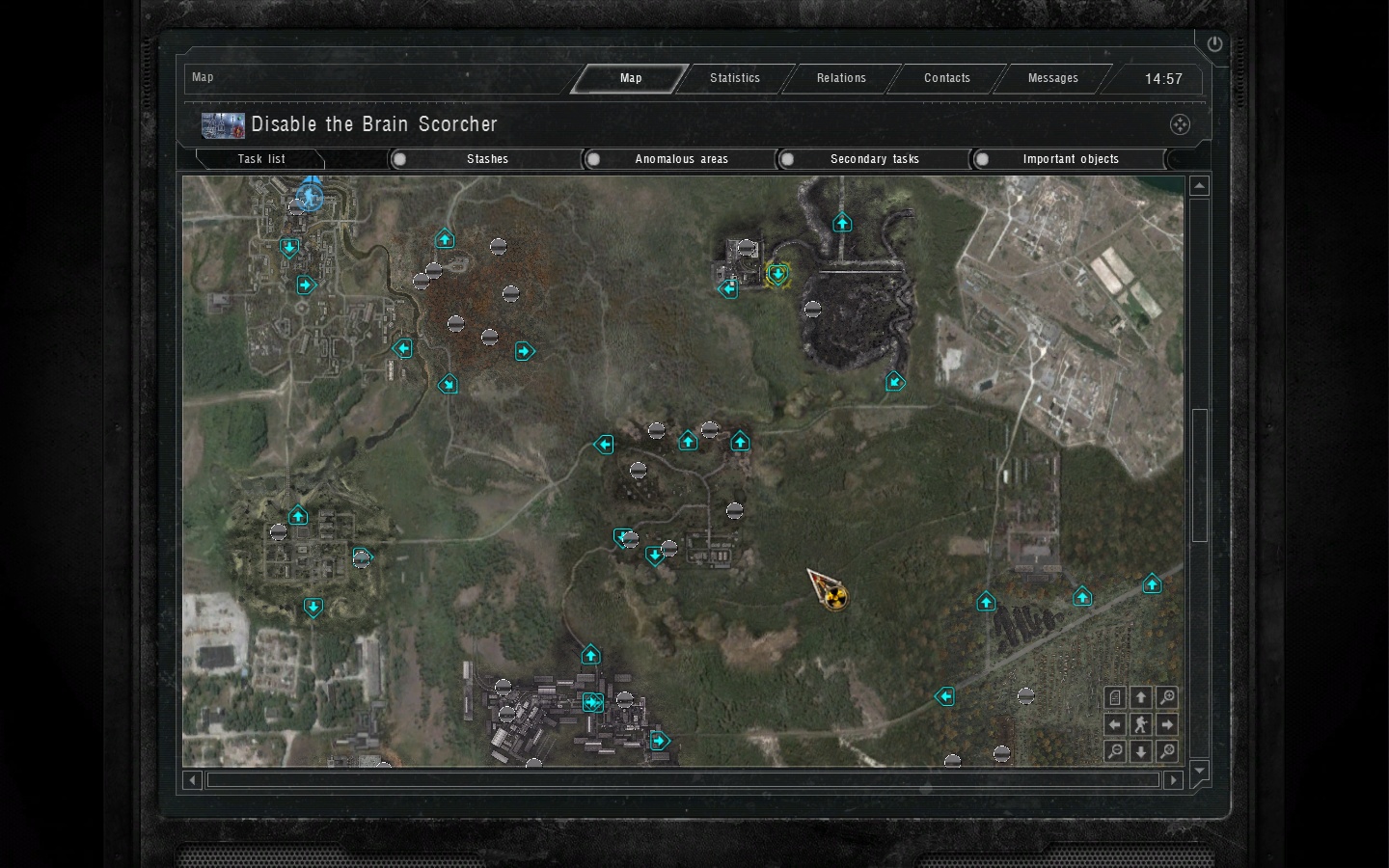Select the down-left diagonal arrow map marker
Image resolution: width=1389 pixels, height=868 pixels.
pos(895,382)
